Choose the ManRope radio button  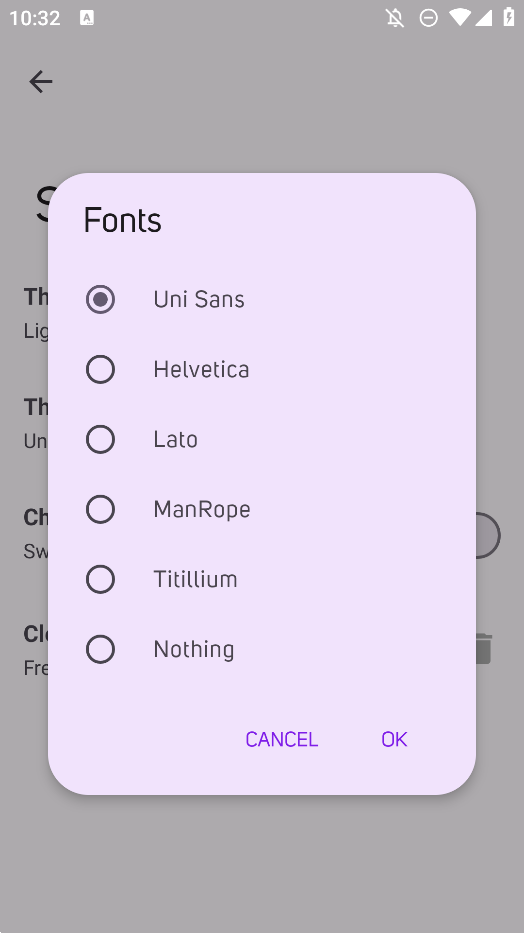[101, 509]
